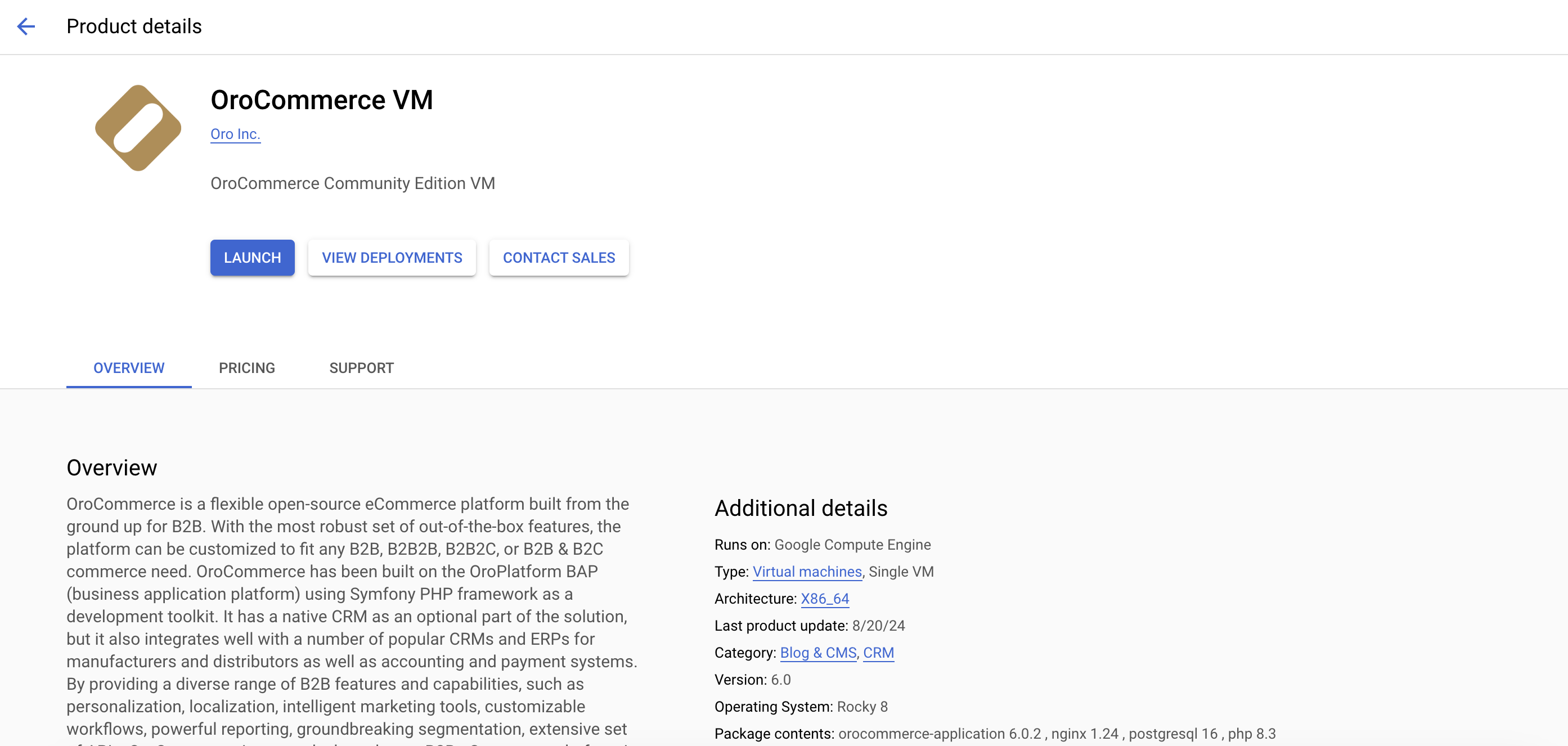Screen dimensions: 1568x746
Task: Switch to the PRICING tab
Action: click(246, 367)
